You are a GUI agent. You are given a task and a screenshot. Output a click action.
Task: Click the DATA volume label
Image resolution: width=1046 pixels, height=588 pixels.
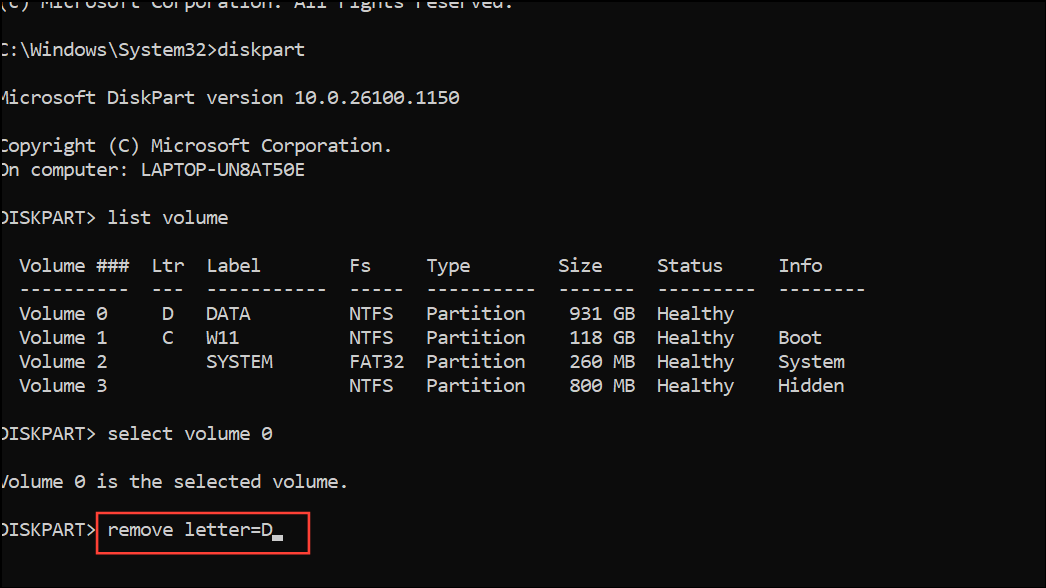coord(228,314)
